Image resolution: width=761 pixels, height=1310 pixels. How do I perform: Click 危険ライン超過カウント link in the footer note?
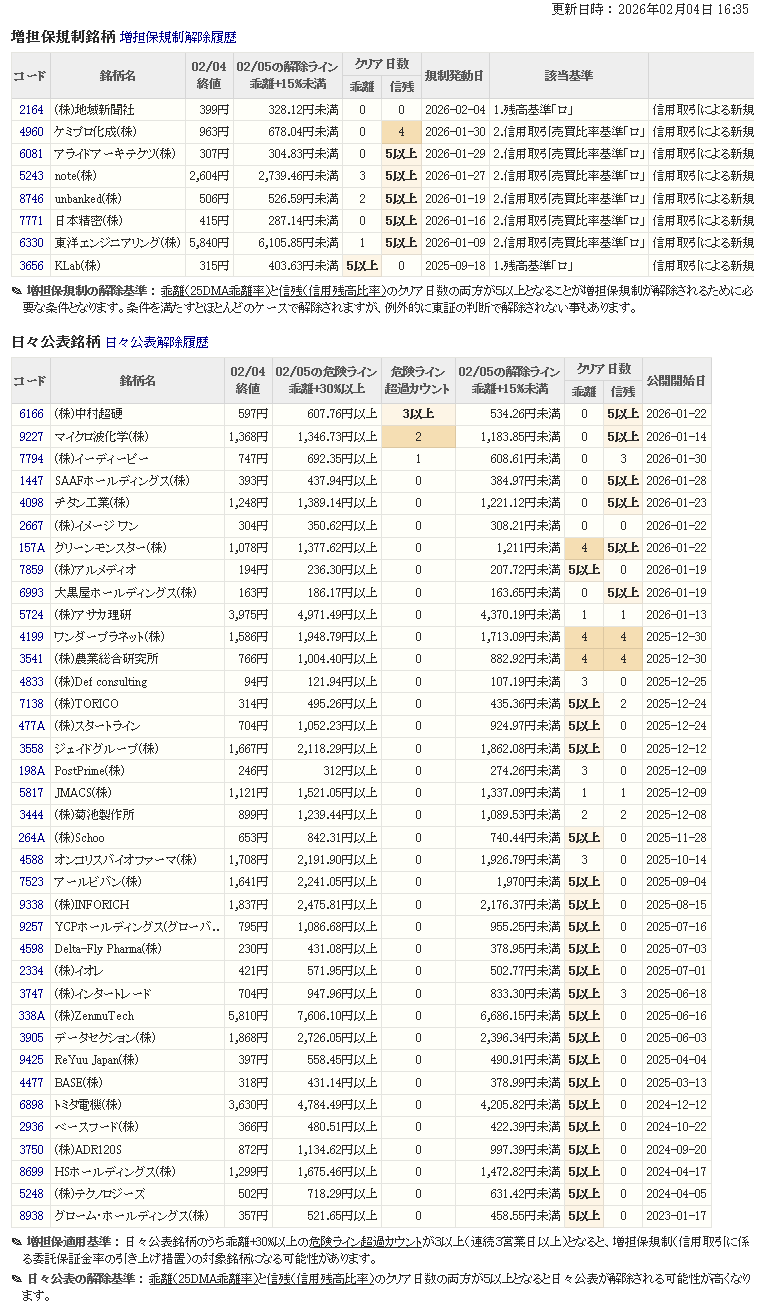point(365,1242)
